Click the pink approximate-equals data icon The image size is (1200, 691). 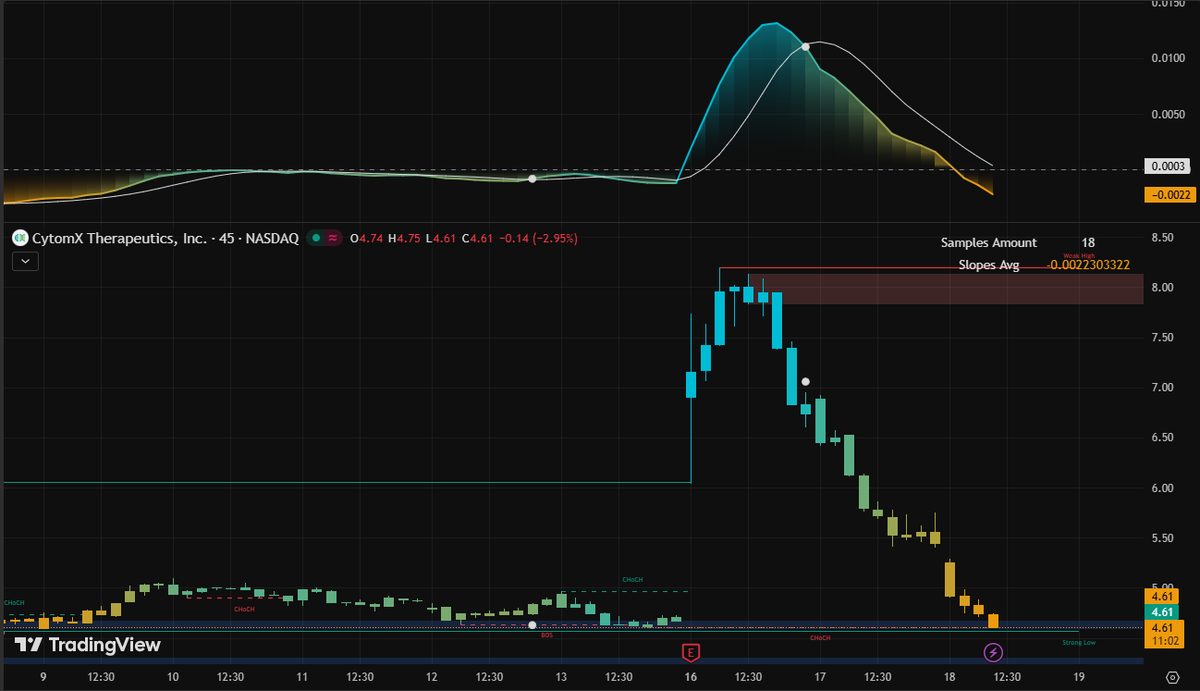pyautogui.click(x=333, y=239)
